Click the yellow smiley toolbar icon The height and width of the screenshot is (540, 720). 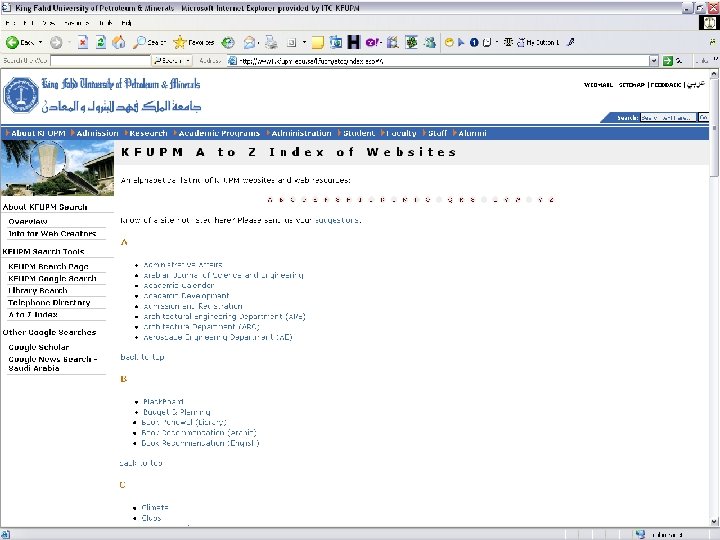(449, 42)
